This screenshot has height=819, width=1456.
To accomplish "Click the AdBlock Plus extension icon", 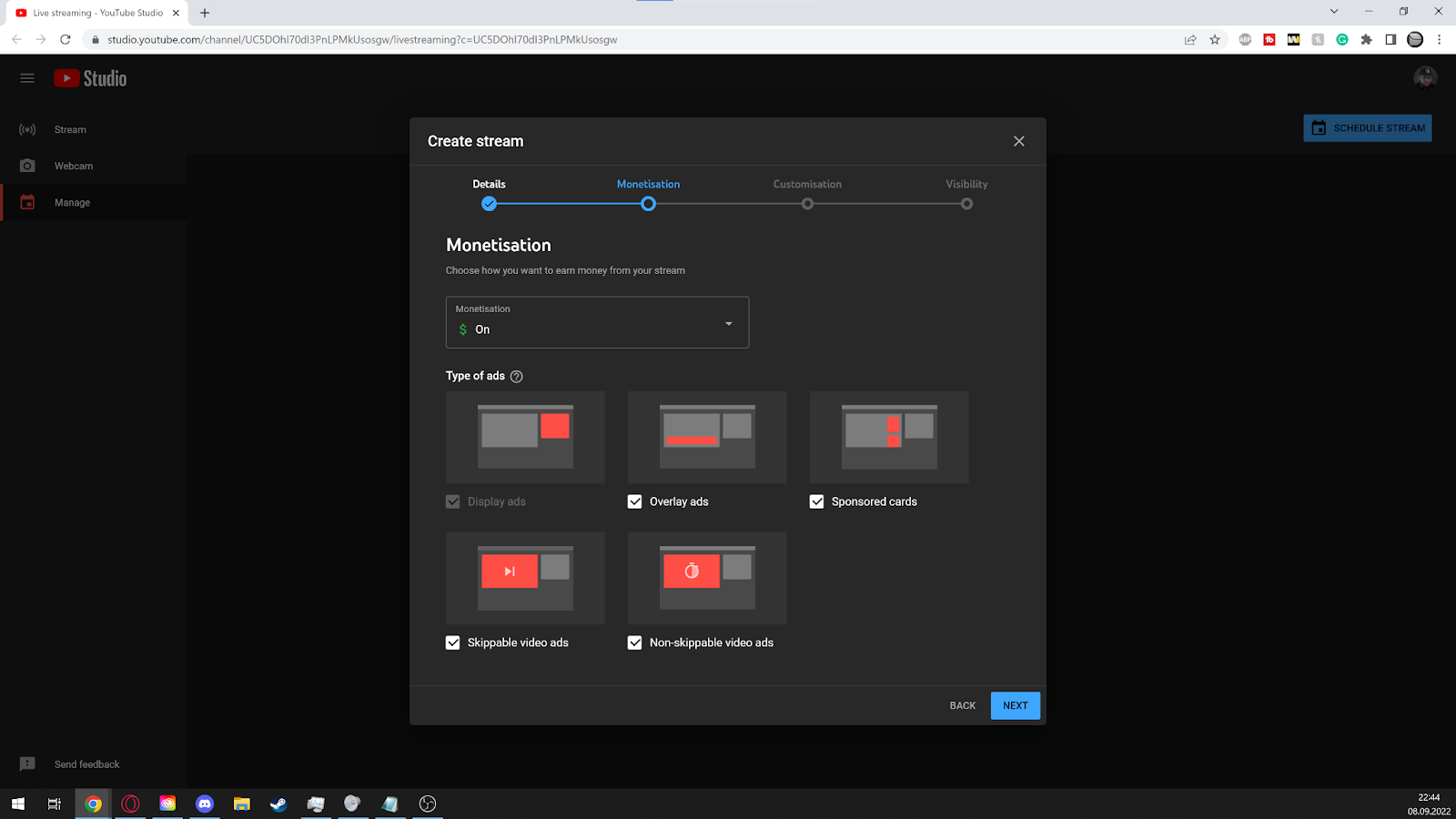I will click(1245, 39).
